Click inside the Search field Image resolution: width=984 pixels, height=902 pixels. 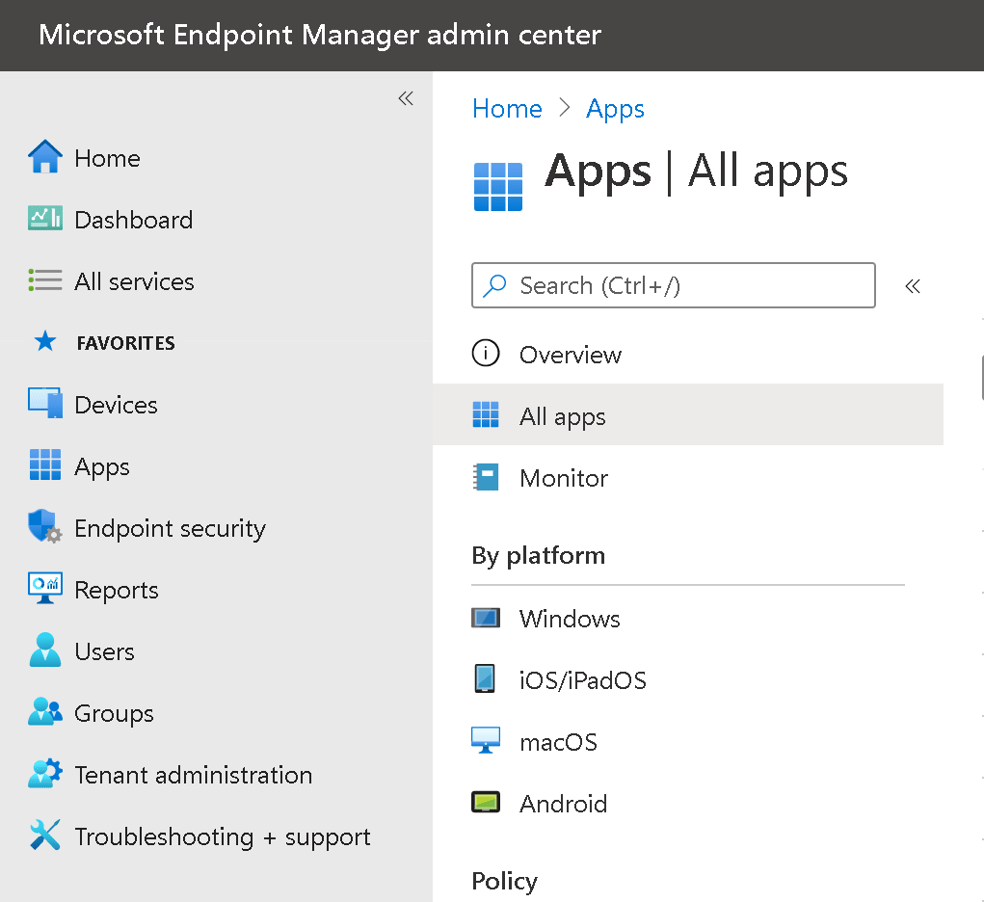pyautogui.click(x=673, y=285)
